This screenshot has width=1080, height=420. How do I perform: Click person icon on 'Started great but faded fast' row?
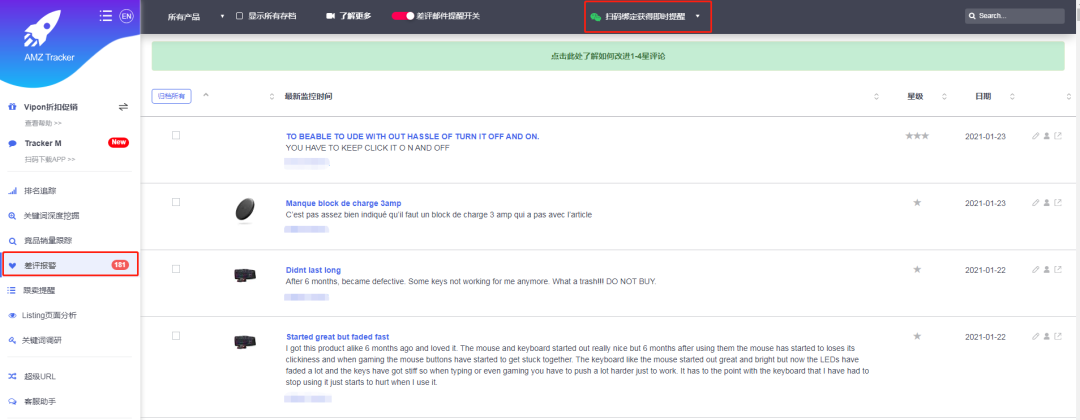(x=1046, y=337)
